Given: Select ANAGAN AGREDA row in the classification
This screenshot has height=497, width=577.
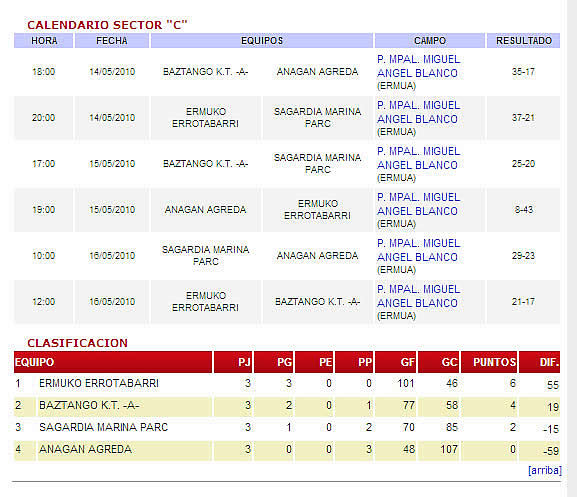Looking at the screenshot, I should pyautogui.click(x=287, y=450).
